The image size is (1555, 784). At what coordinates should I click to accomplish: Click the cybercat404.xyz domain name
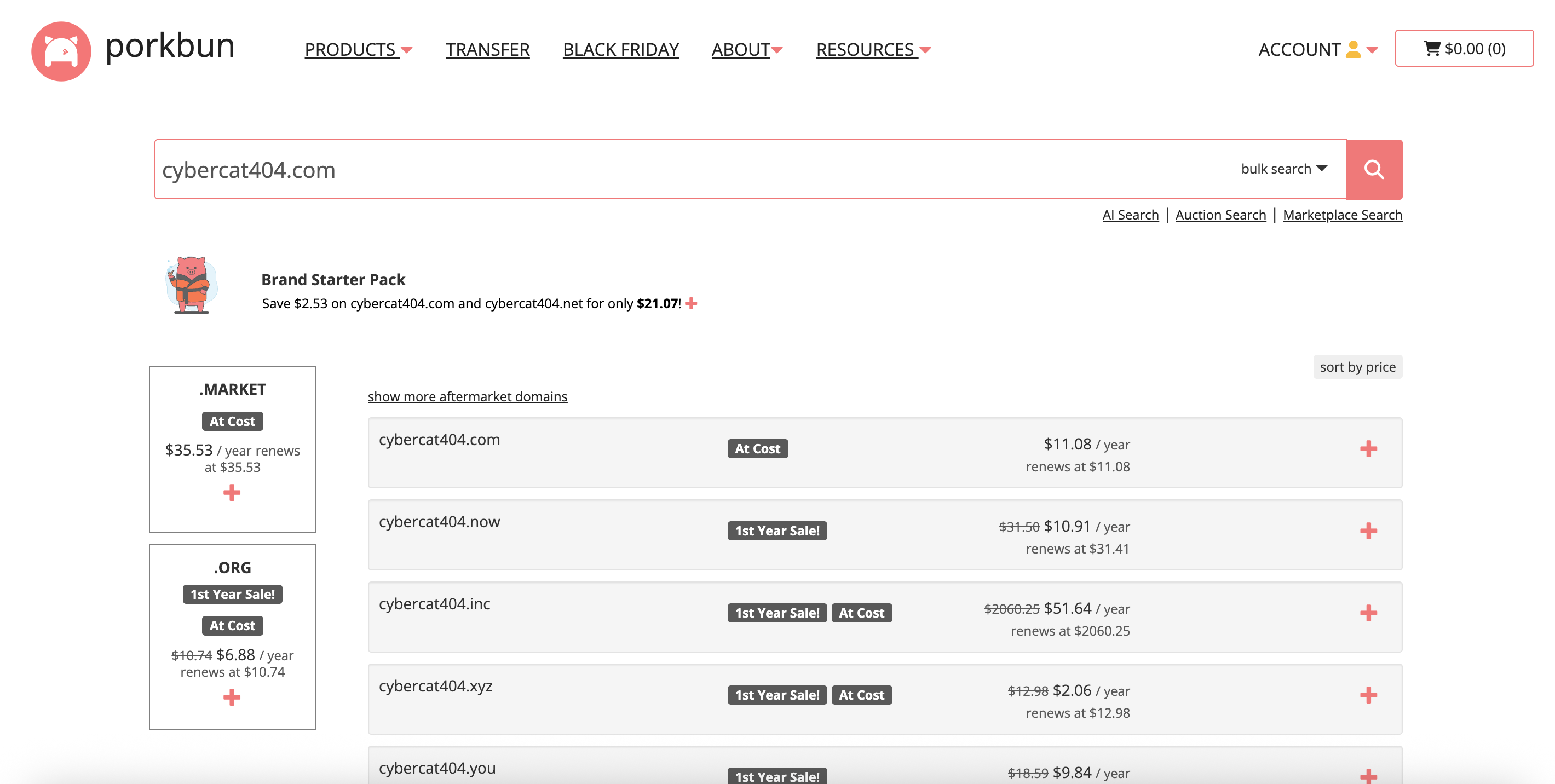(436, 685)
